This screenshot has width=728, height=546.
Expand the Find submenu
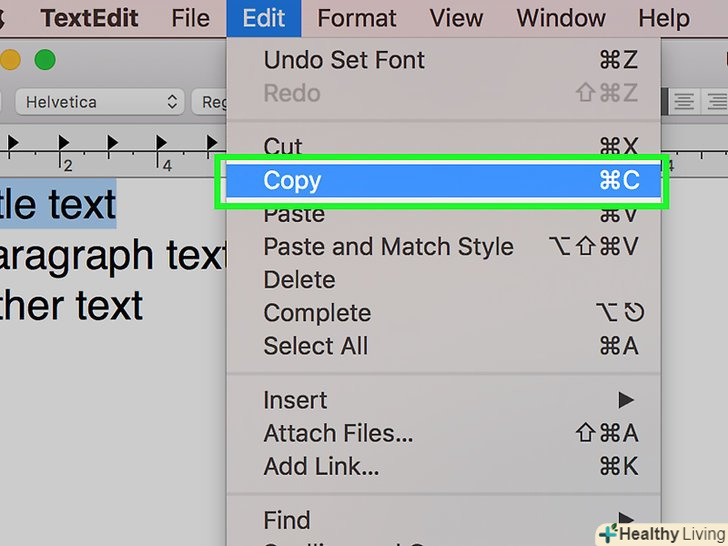pyautogui.click(x=443, y=520)
